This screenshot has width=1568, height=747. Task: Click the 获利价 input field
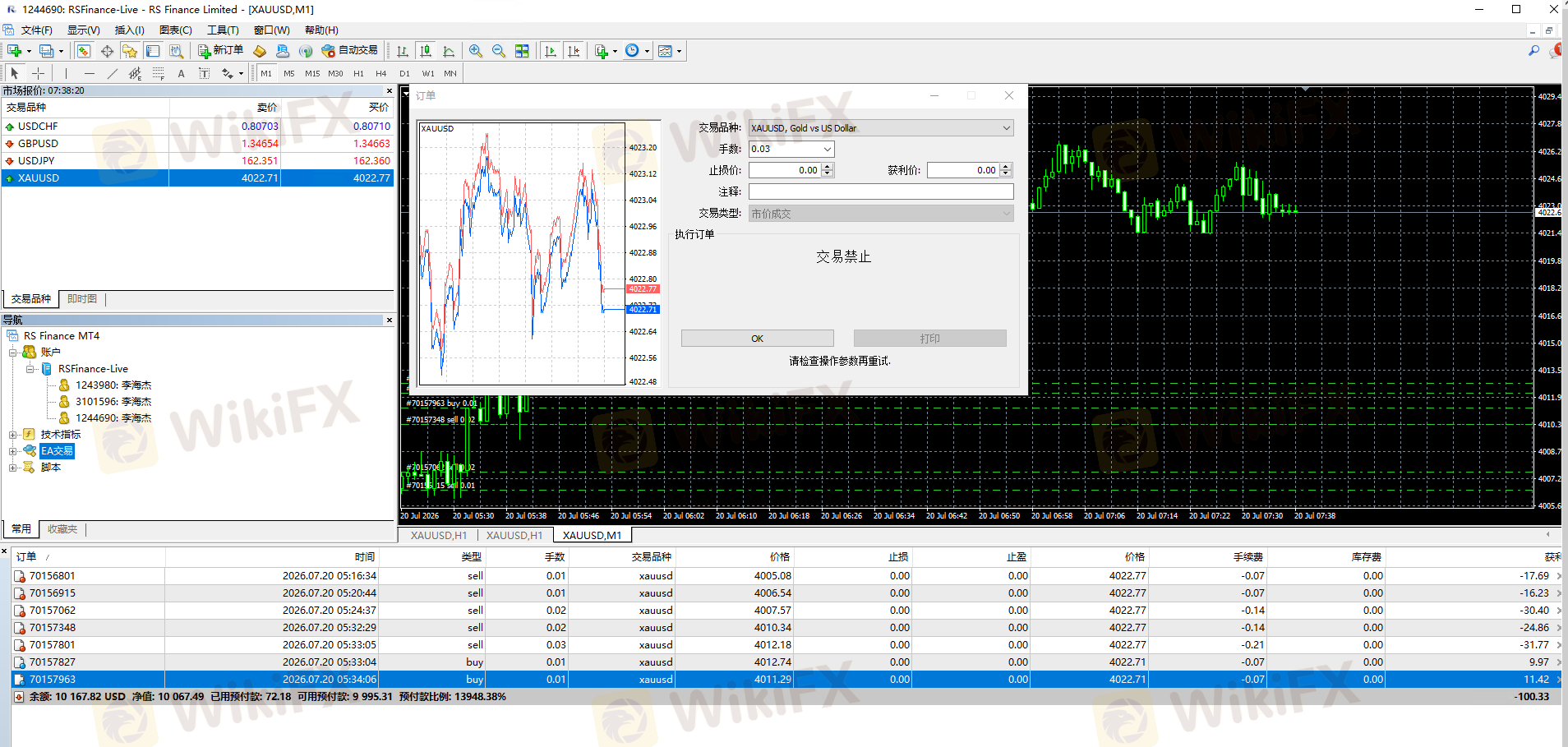(x=962, y=170)
